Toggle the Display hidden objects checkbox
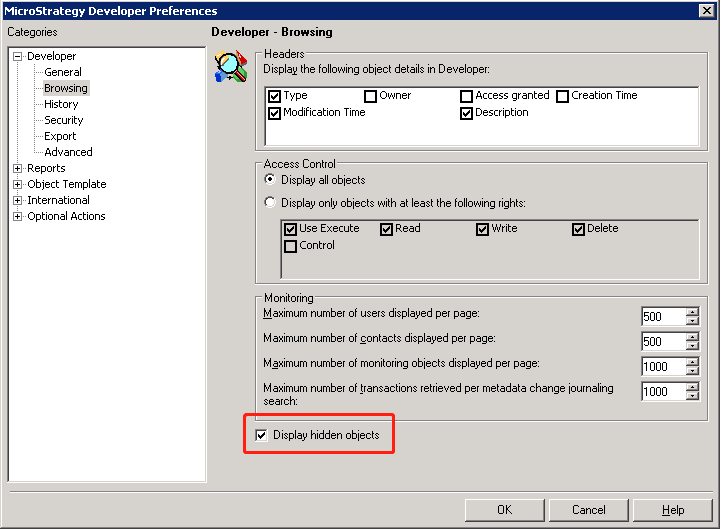Screen dimensions: 721x530 [x=262, y=435]
